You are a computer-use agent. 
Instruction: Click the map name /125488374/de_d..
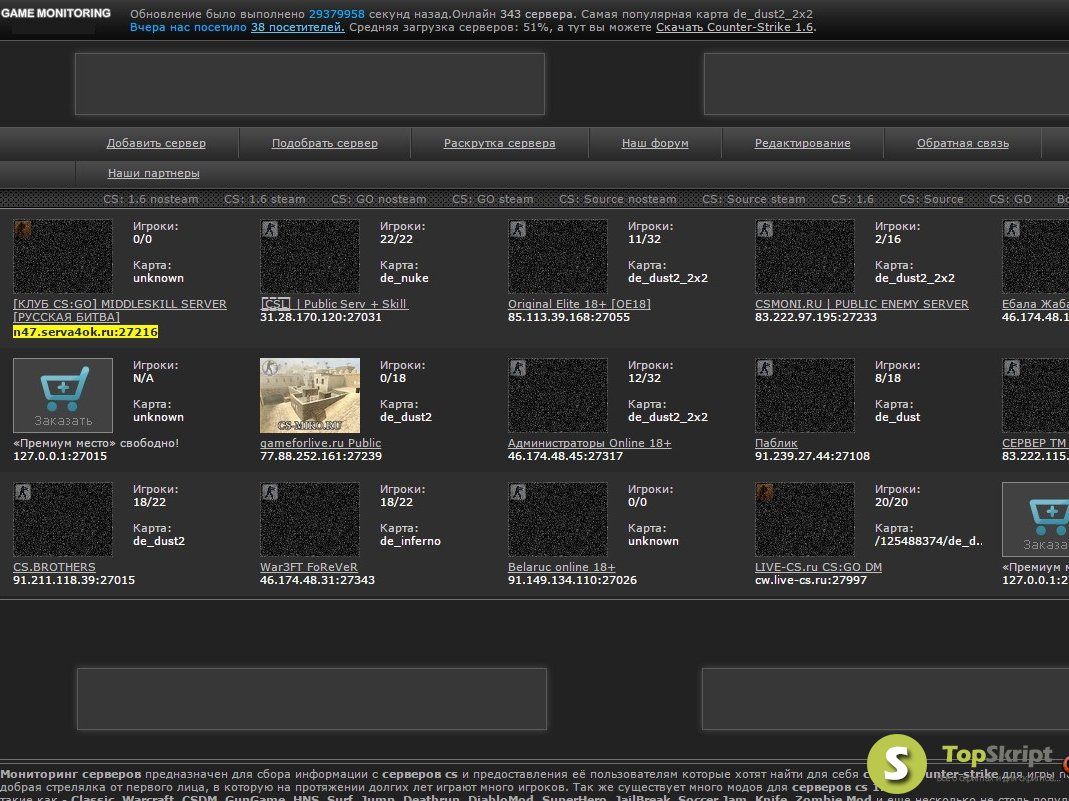pos(929,541)
